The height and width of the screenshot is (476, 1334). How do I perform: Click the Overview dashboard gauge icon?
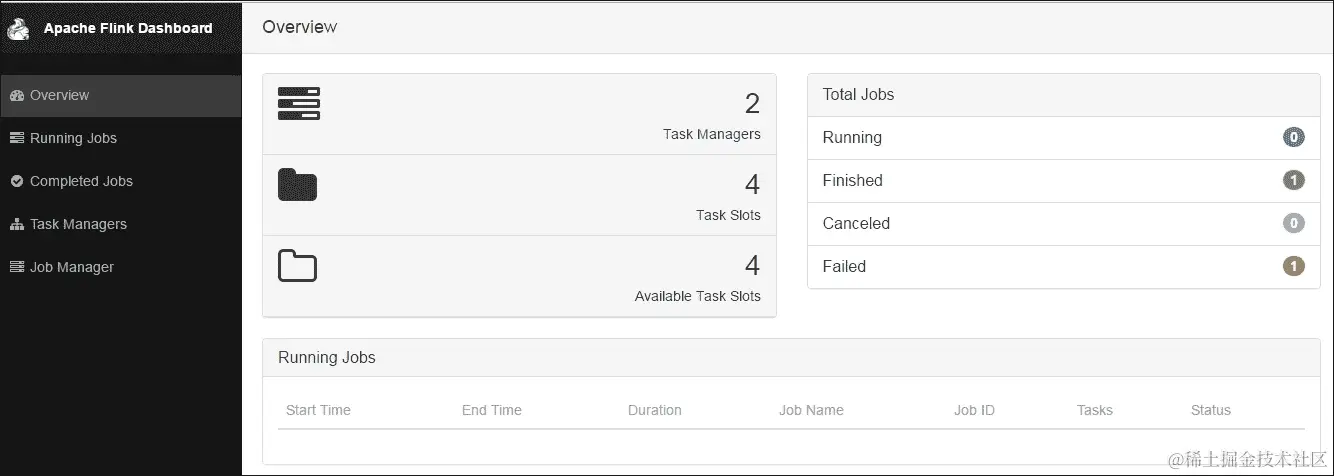pos(16,96)
